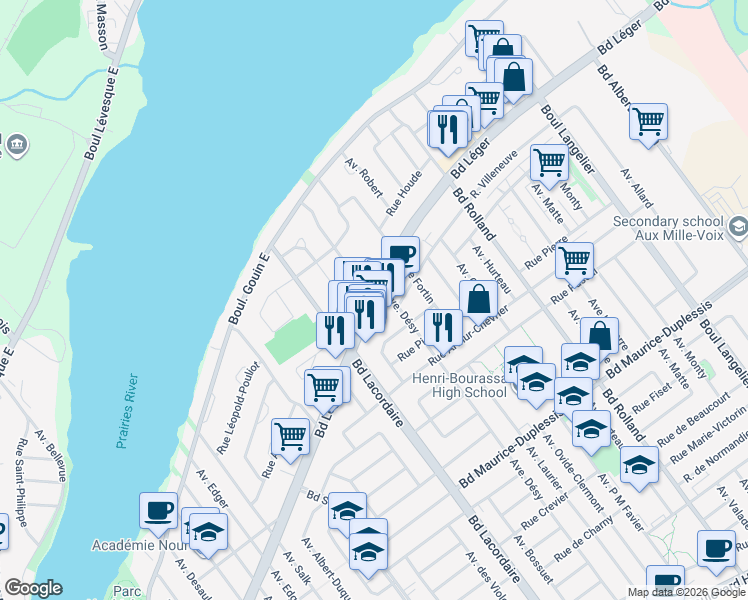Select the Av. Allard street label
This screenshot has height=600, width=748.
[x=636, y=188]
